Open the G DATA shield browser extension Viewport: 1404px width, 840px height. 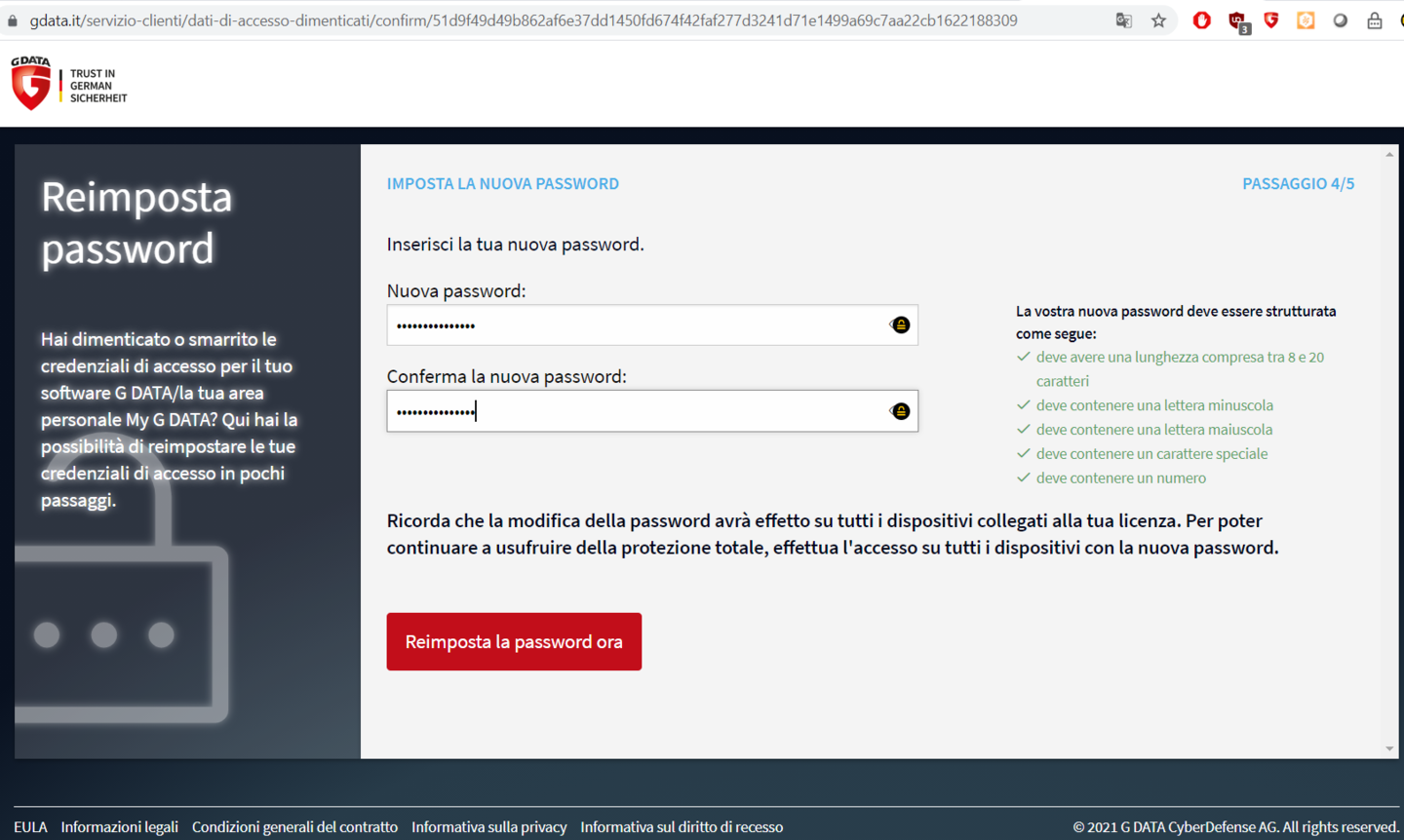1271,20
